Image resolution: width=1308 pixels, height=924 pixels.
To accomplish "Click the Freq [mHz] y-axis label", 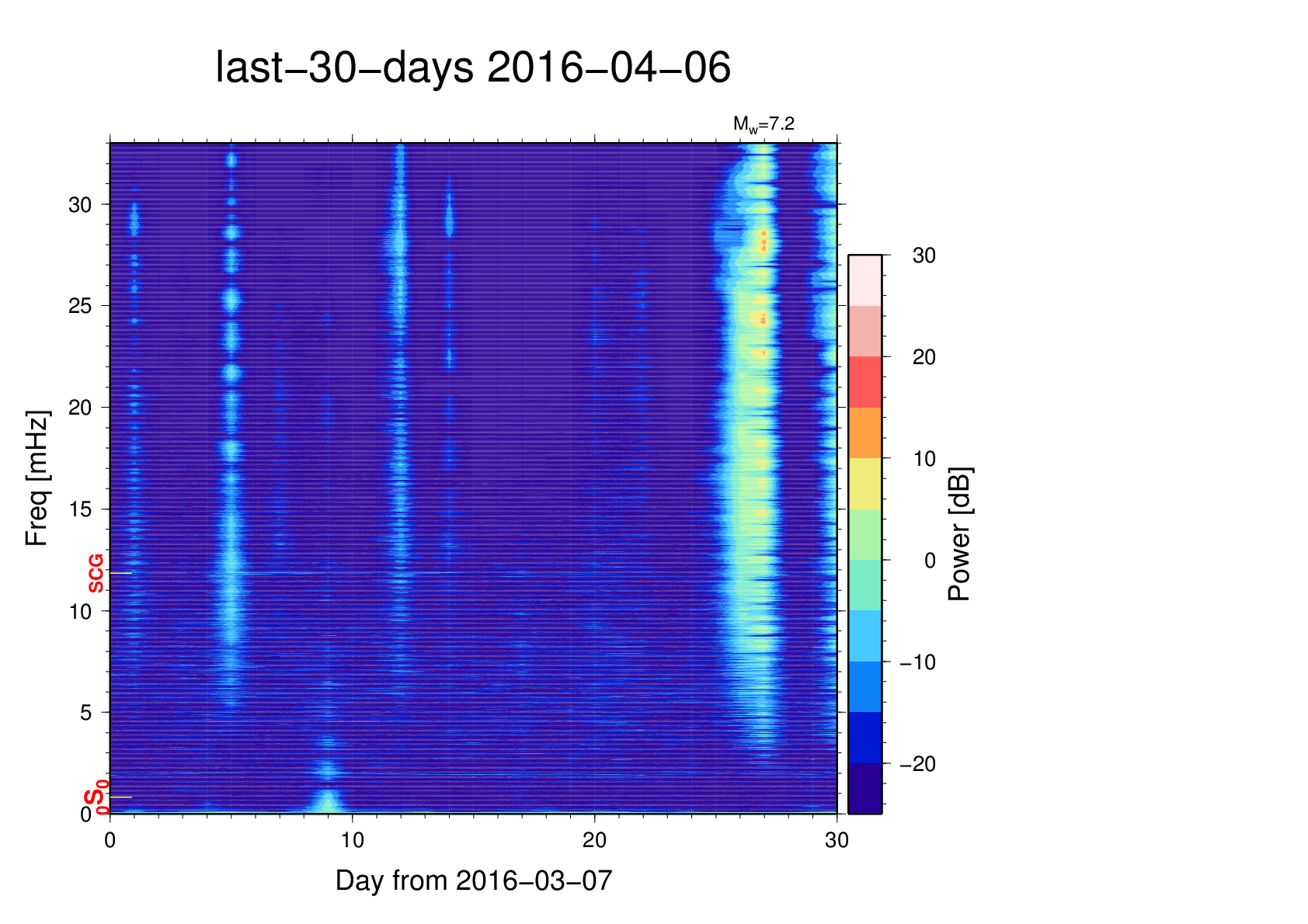I will click(37, 478).
